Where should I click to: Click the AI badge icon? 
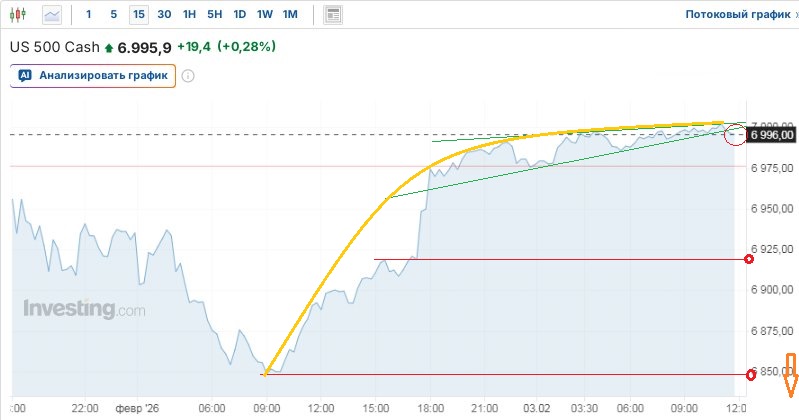pyautogui.click(x=25, y=75)
